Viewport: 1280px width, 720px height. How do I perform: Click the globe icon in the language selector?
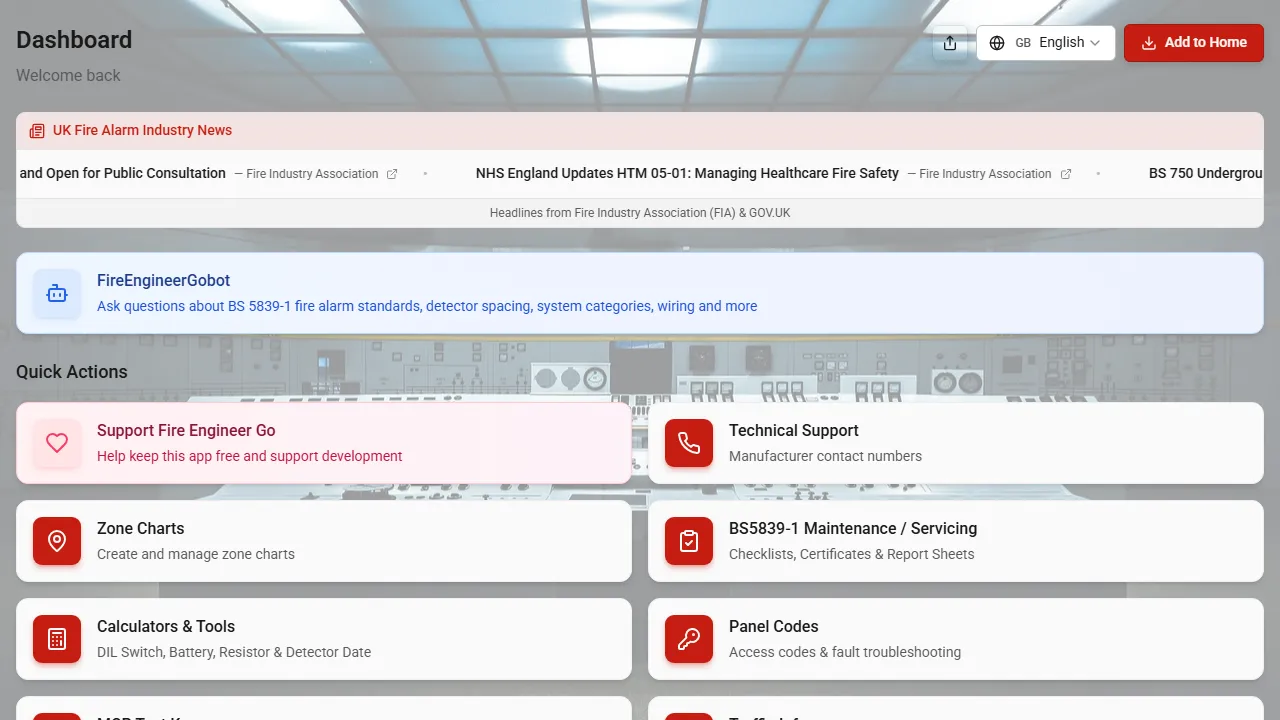point(997,42)
